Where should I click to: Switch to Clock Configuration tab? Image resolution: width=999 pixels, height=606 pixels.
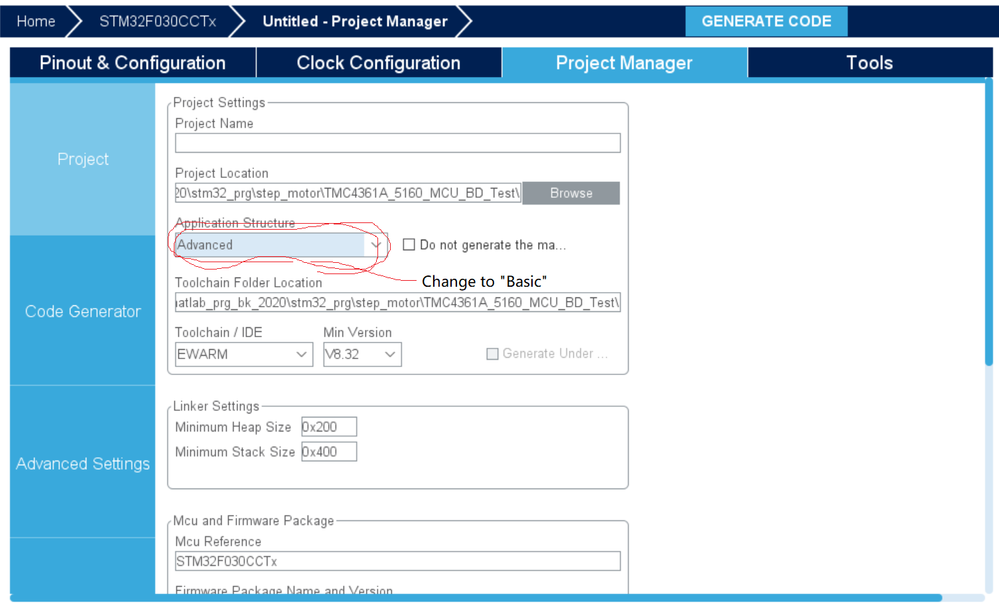pos(378,63)
